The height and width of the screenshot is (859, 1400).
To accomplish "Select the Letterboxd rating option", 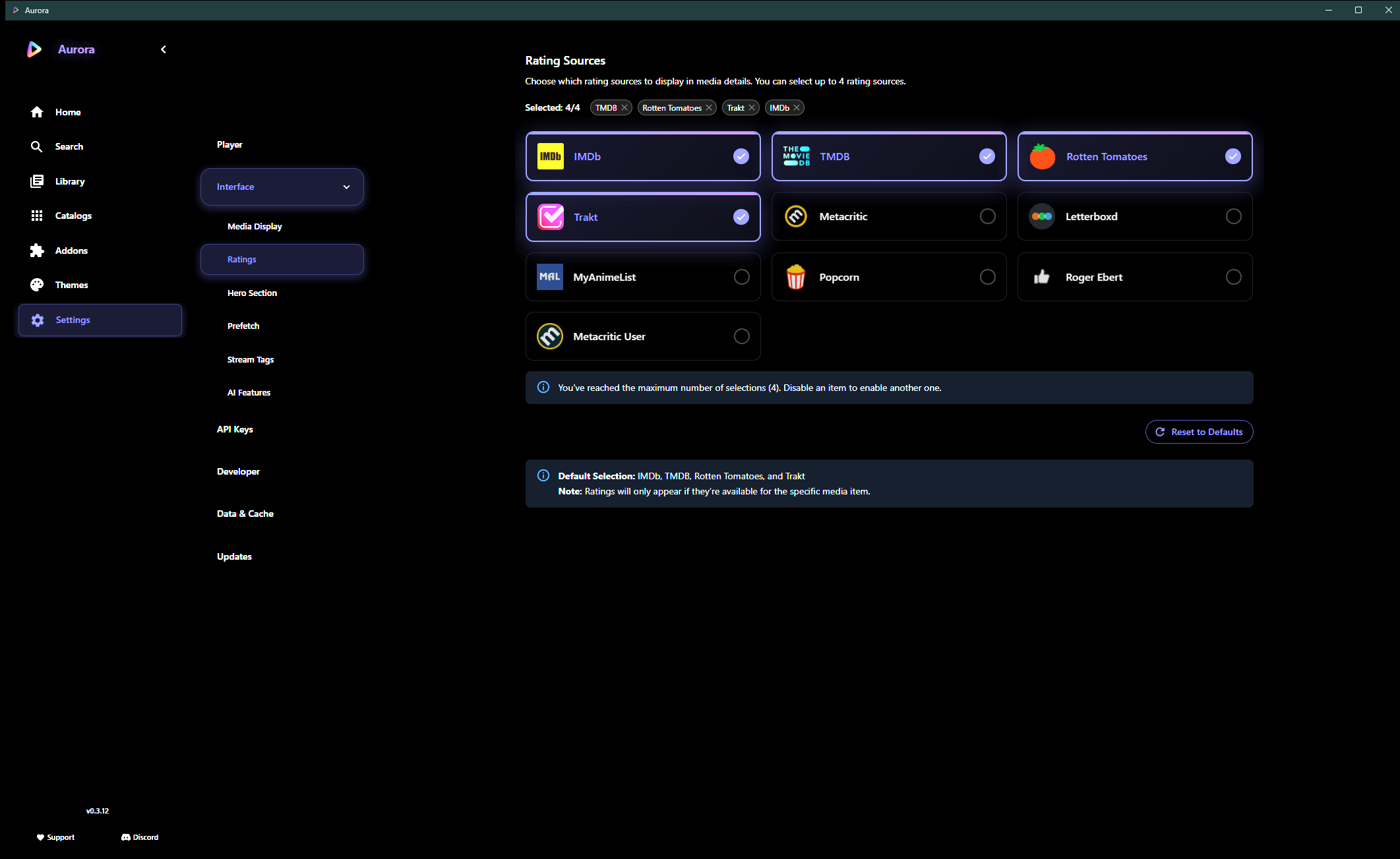I will [x=1233, y=216].
